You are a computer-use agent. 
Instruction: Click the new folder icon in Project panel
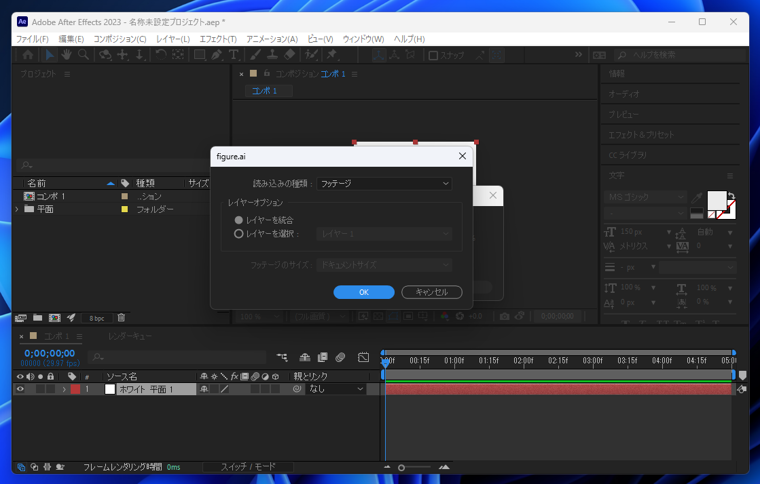point(37,318)
